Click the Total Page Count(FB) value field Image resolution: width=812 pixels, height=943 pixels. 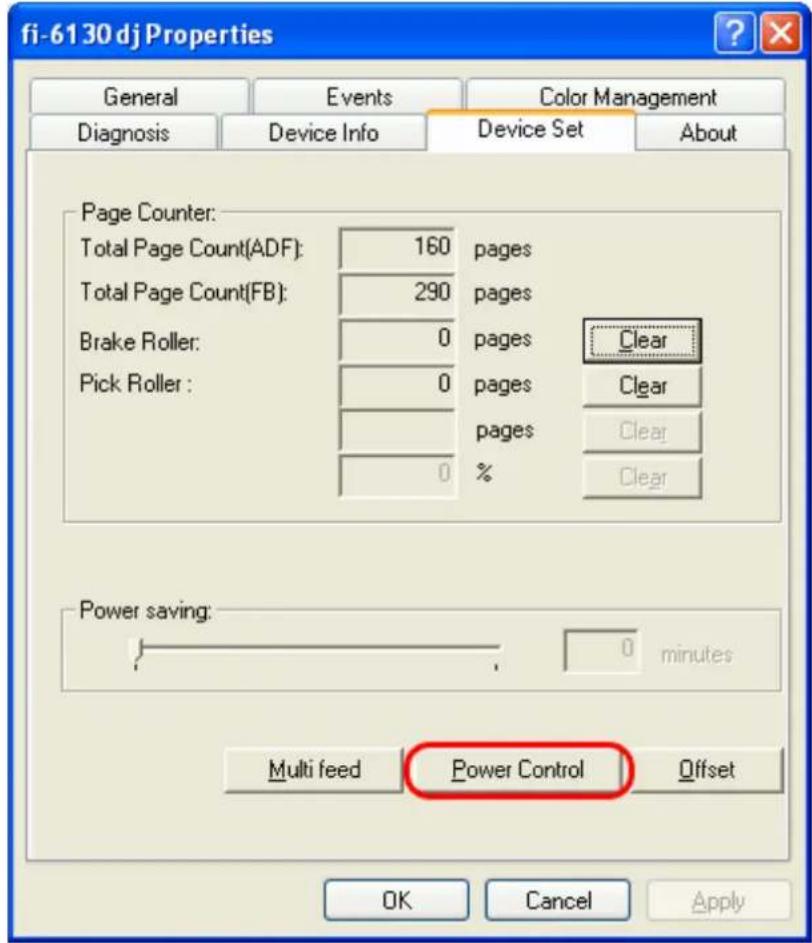(397, 293)
